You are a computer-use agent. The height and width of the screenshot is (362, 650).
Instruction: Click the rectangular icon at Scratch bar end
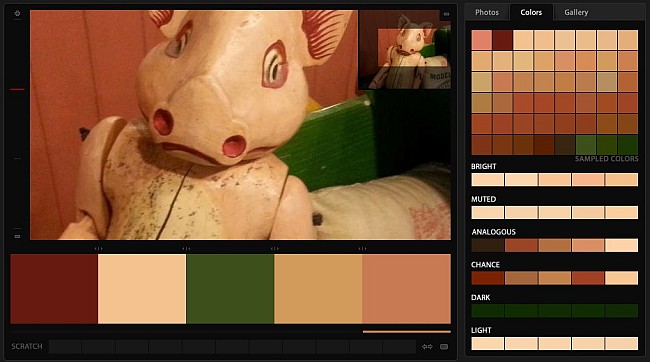(x=444, y=347)
